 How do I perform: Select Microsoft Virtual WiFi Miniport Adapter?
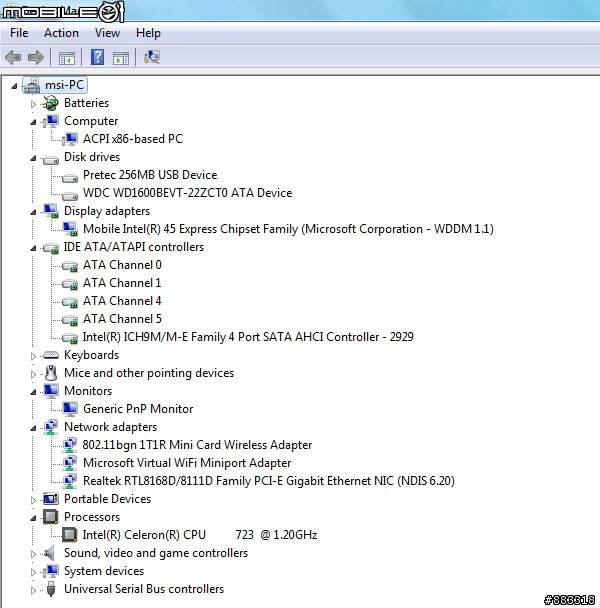click(187, 463)
